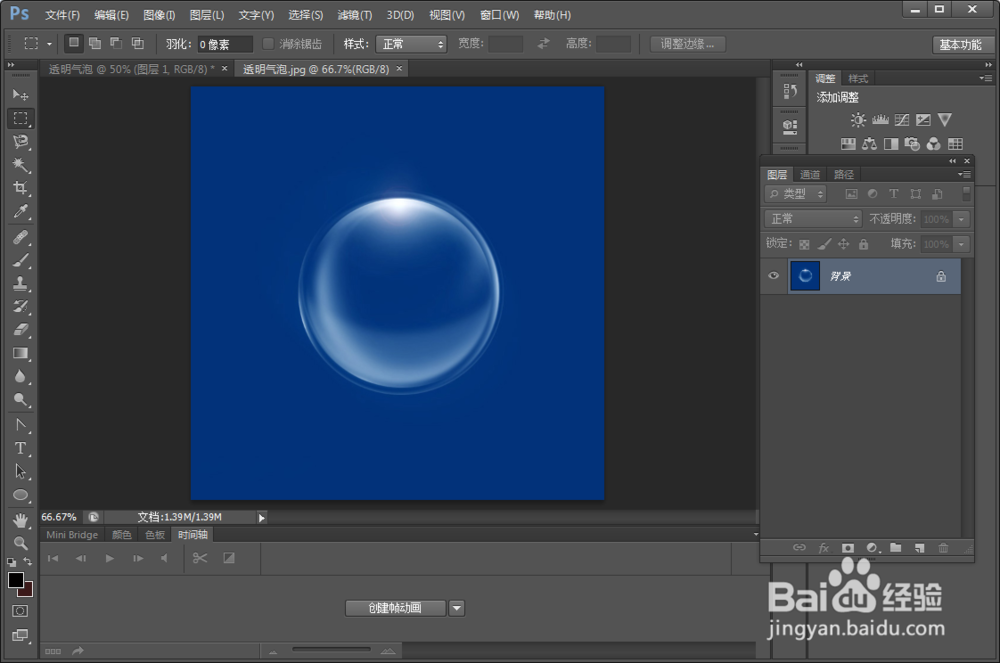The height and width of the screenshot is (663, 1000).
Task: Switch to the Mini Bridge tab
Action: pyautogui.click(x=72, y=535)
